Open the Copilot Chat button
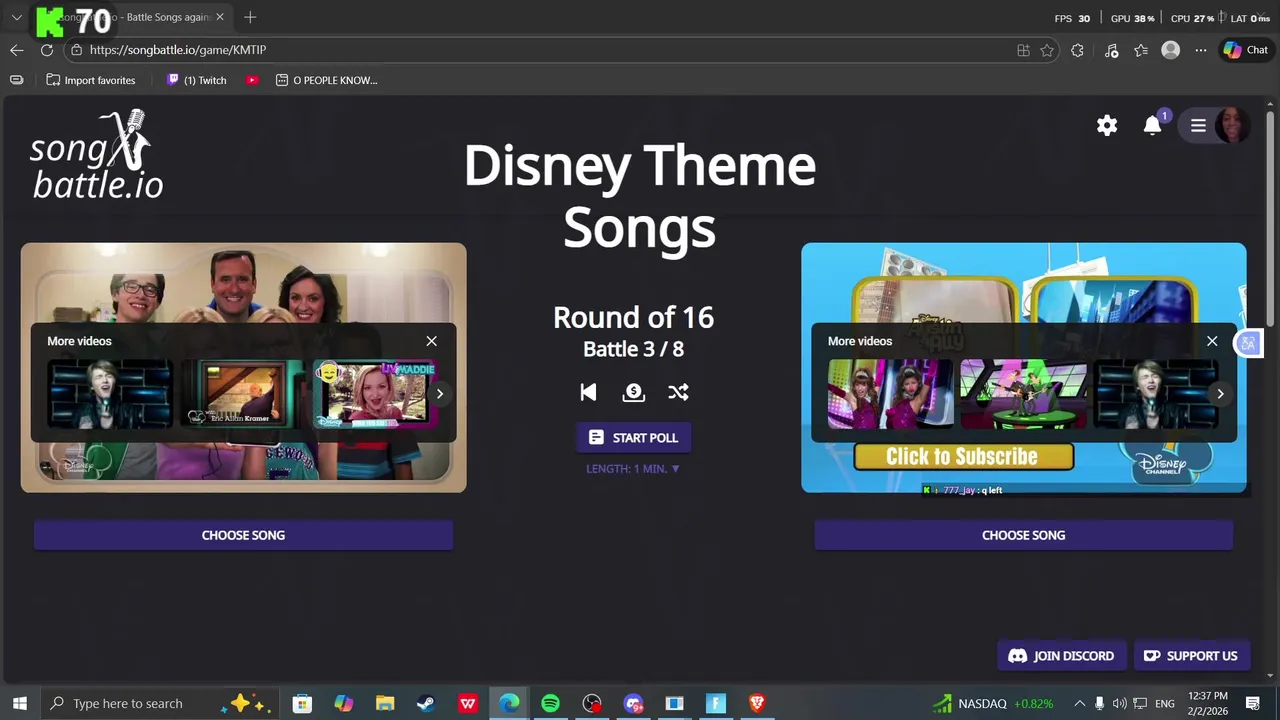This screenshot has height=720, width=1280. click(1246, 50)
